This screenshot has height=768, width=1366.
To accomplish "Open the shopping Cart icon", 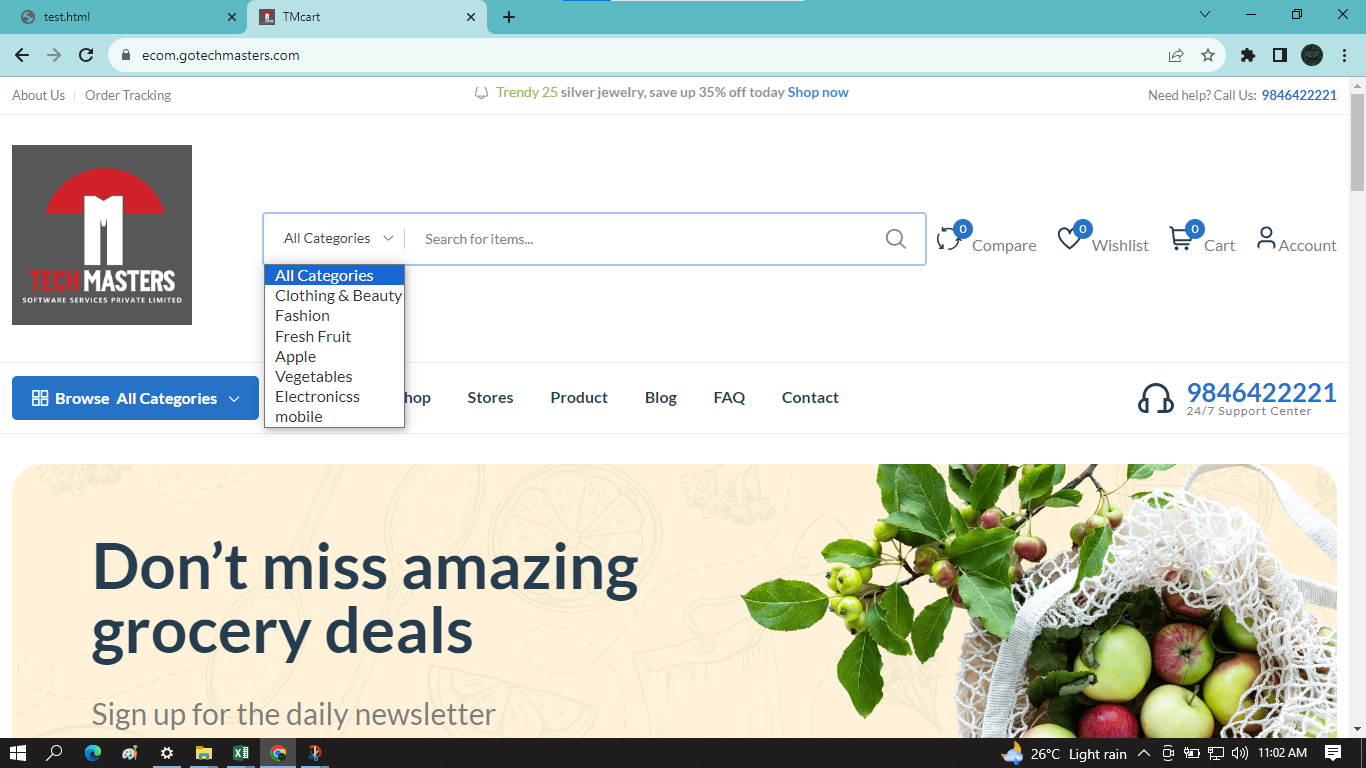I will click(x=1181, y=240).
